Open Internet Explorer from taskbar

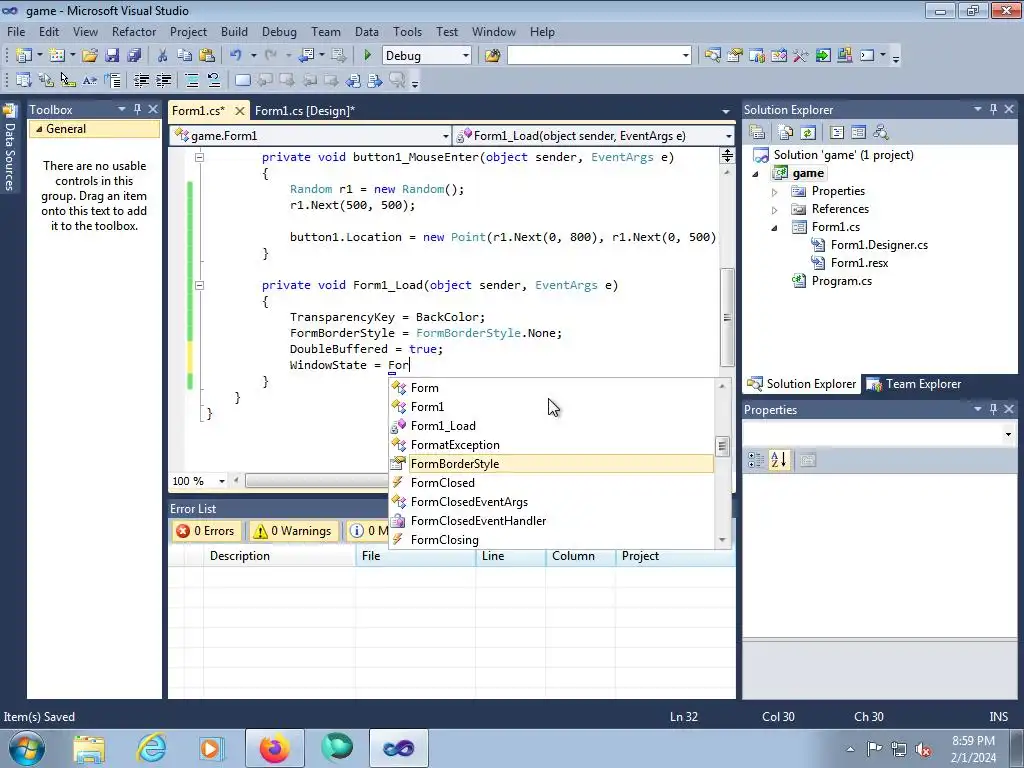point(152,748)
